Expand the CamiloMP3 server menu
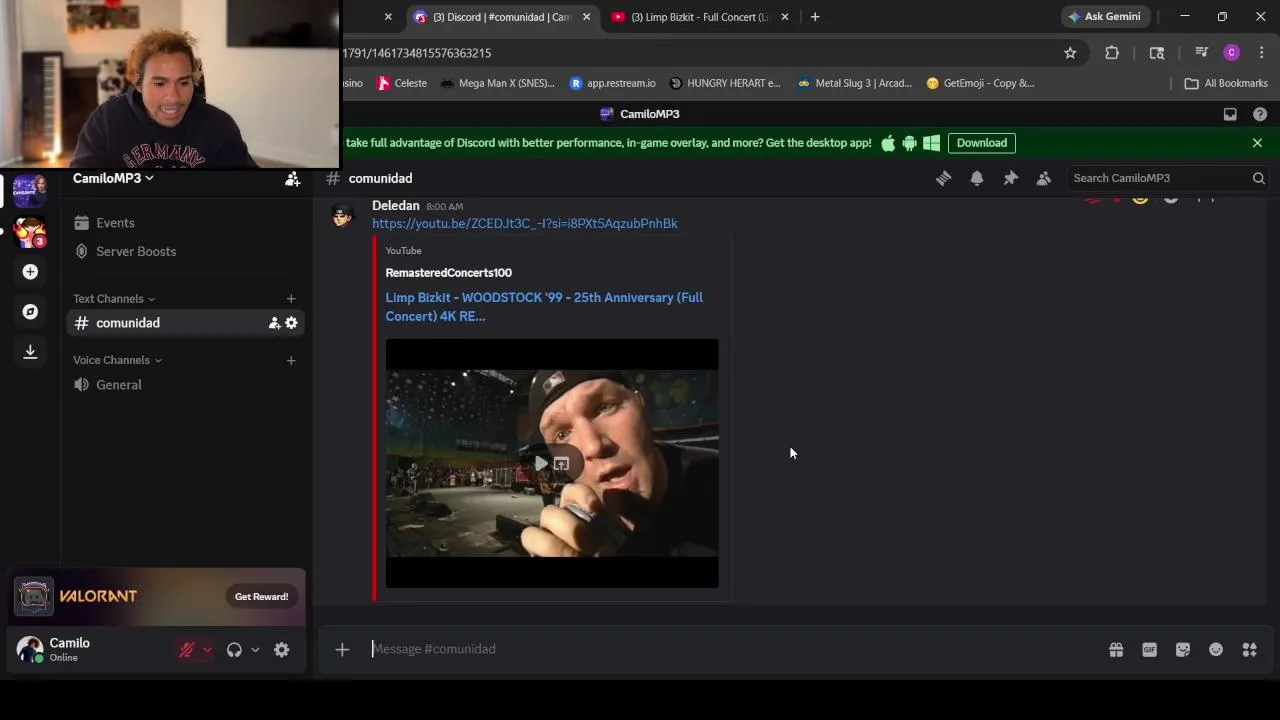1280x720 pixels. coord(113,178)
